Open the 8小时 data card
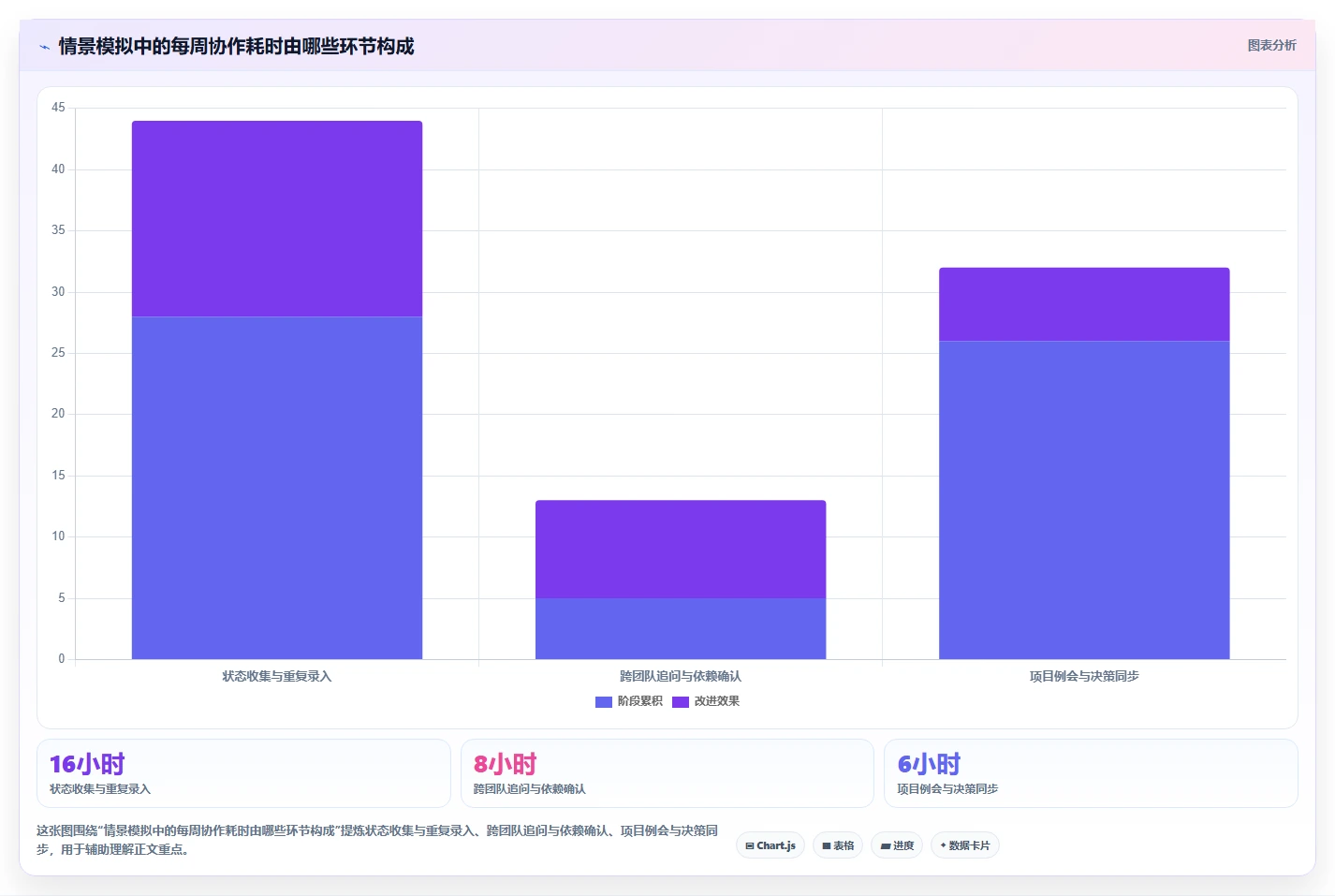 click(x=667, y=773)
